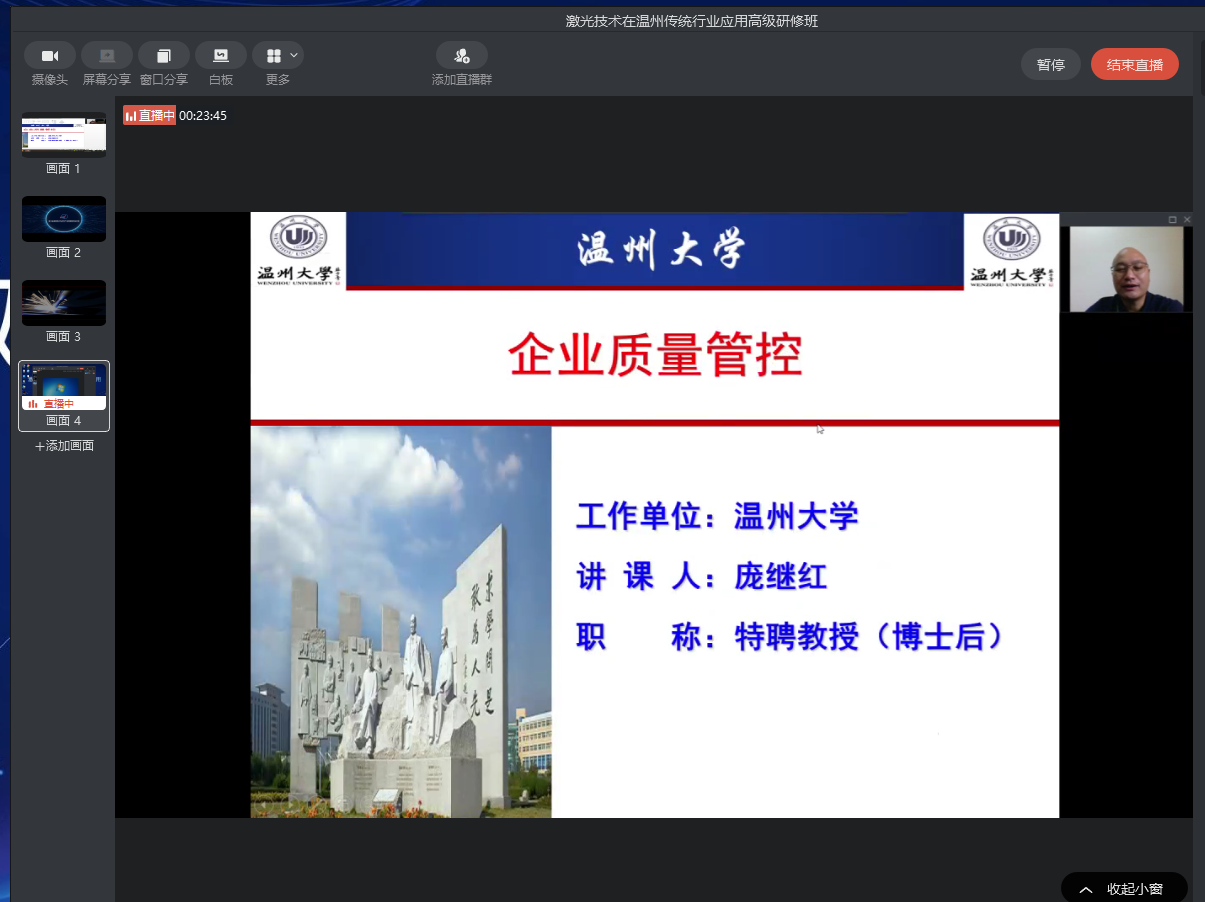Choose 窗口分享 window sharing
This screenshot has height=902, width=1205.
point(164,56)
